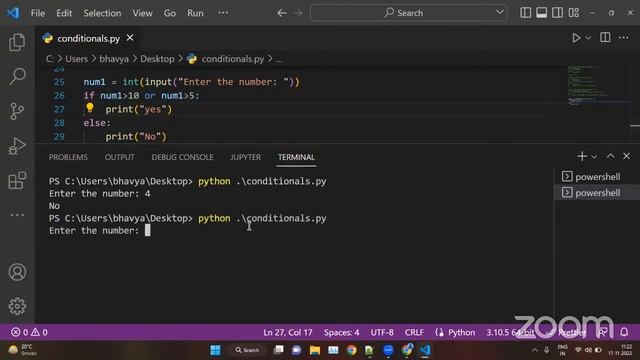Open the Extensions view
The height and width of the screenshot is (360, 640).
[17, 180]
